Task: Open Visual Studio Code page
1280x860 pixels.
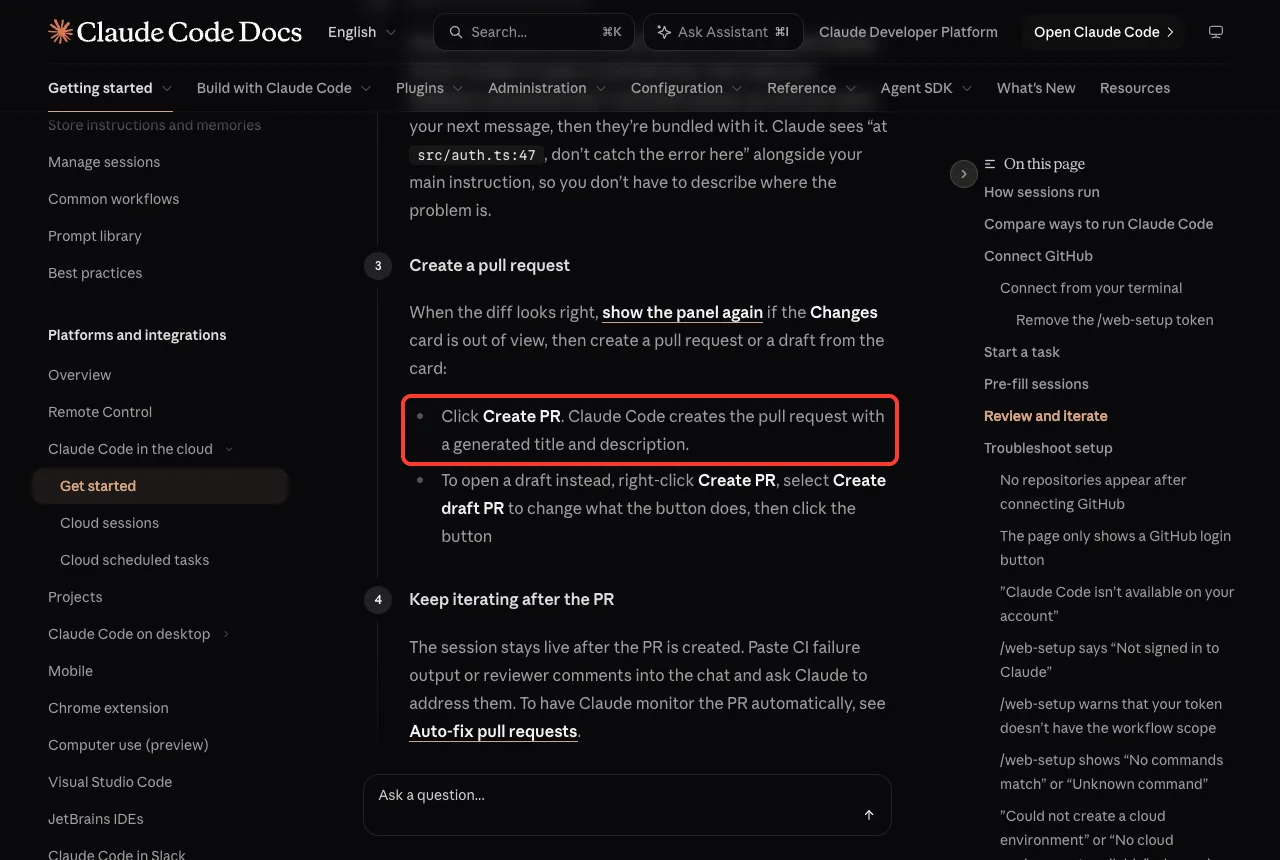Action: pos(110,782)
